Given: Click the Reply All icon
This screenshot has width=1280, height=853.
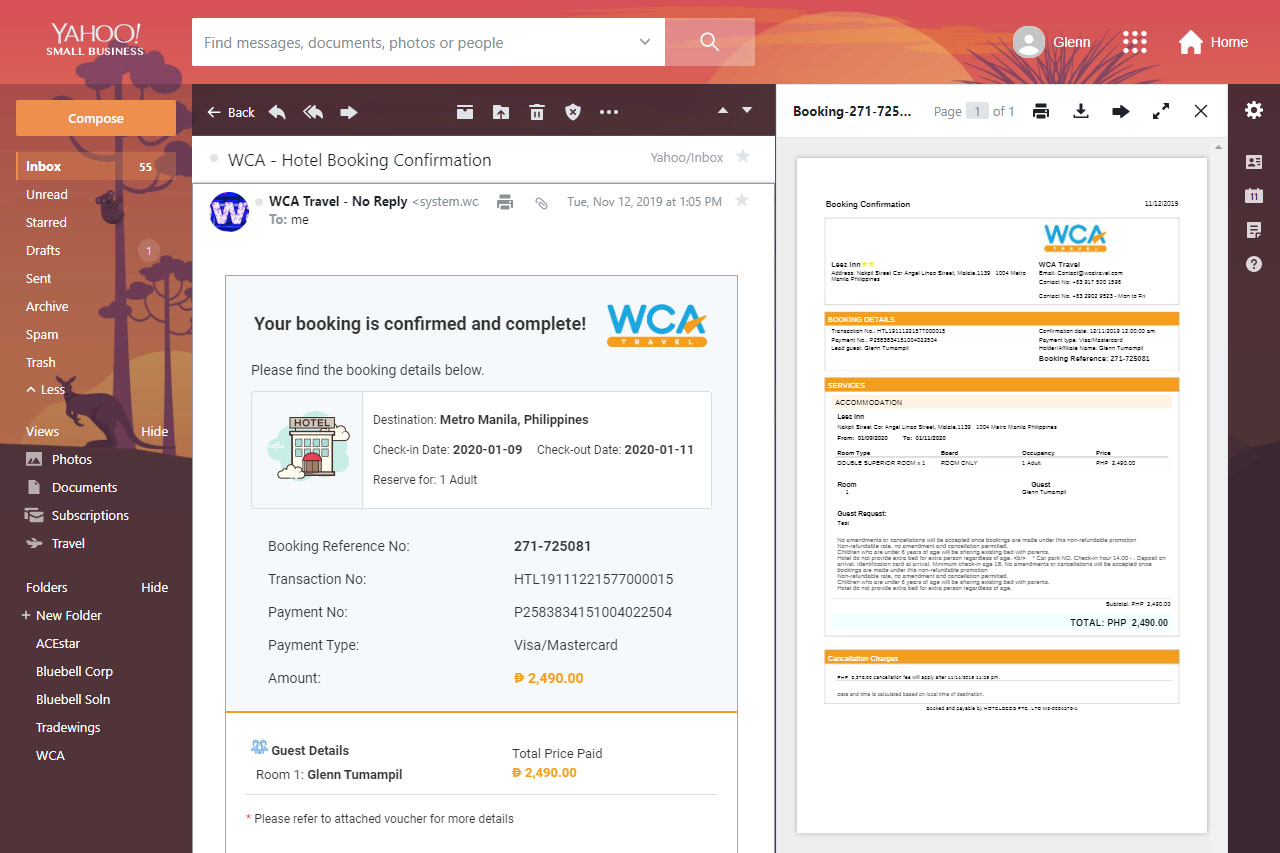Looking at the screenshot, I should pos(313,112).
